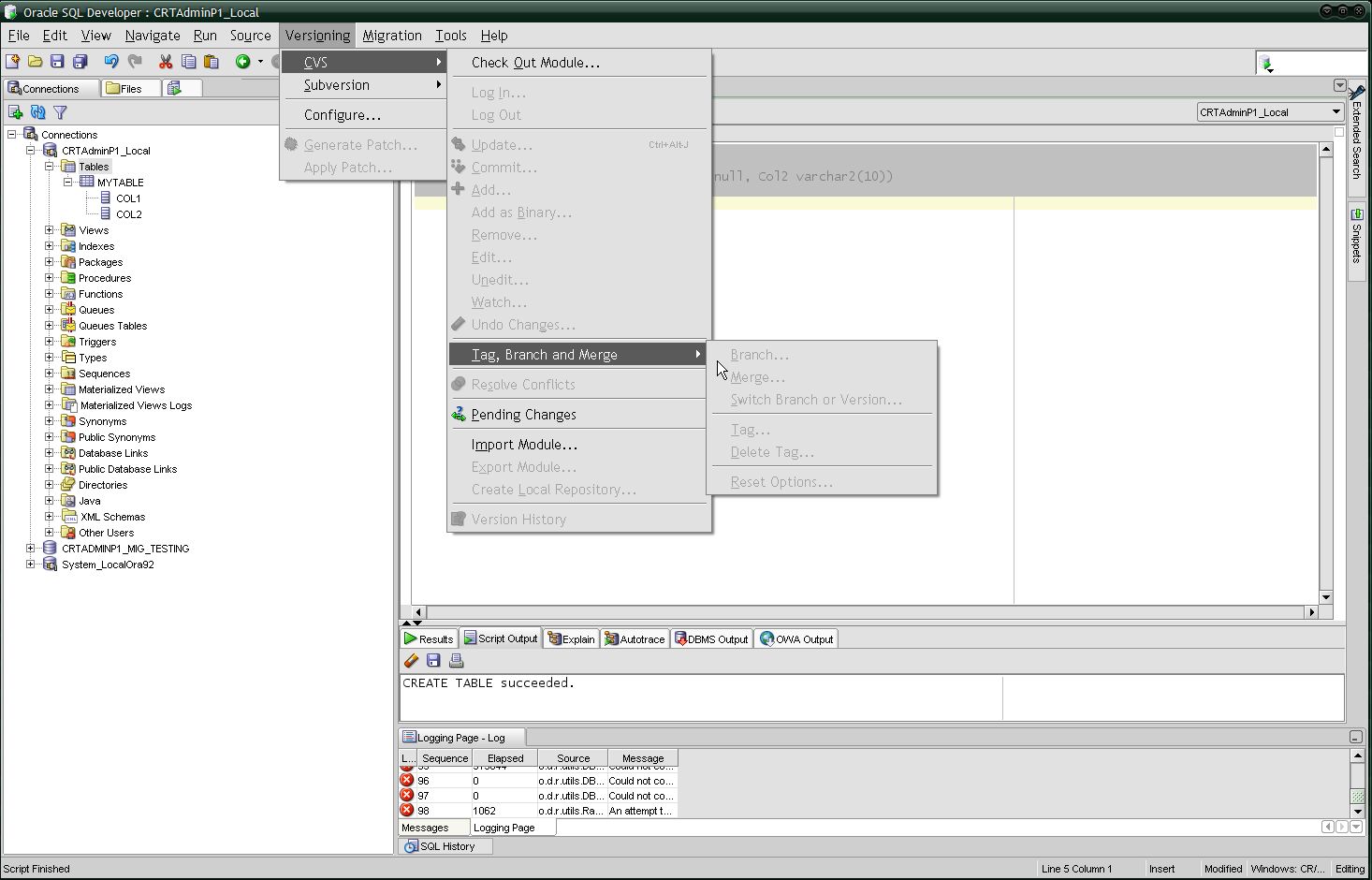Click the error icon on log row 96
Screen dimensions: 1372x880
[x=407, y=780]
